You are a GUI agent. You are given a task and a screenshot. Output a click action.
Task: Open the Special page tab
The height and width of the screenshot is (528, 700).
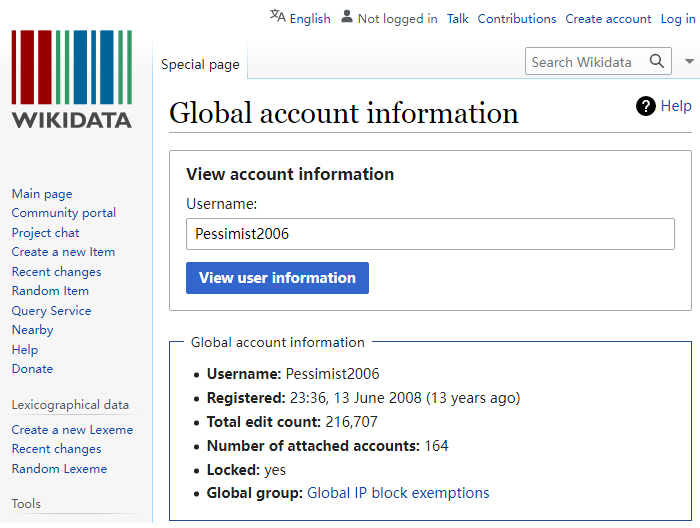[x=200, y=64]
